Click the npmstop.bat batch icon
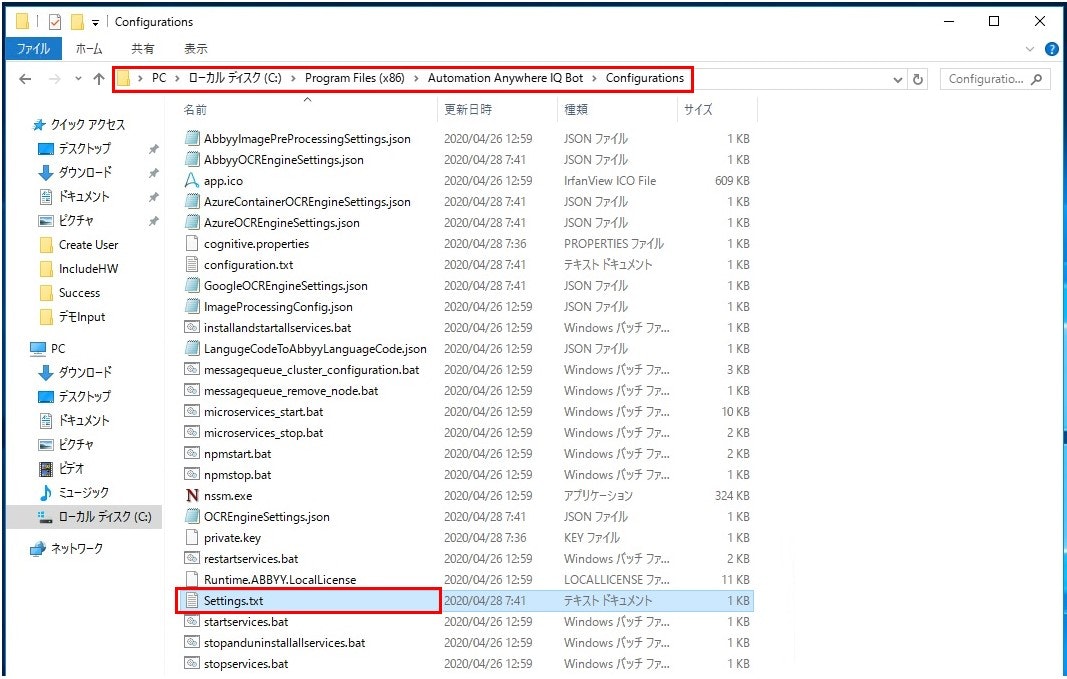The image size is (1067, 679). pyautogui.click(x=193, y=475)
